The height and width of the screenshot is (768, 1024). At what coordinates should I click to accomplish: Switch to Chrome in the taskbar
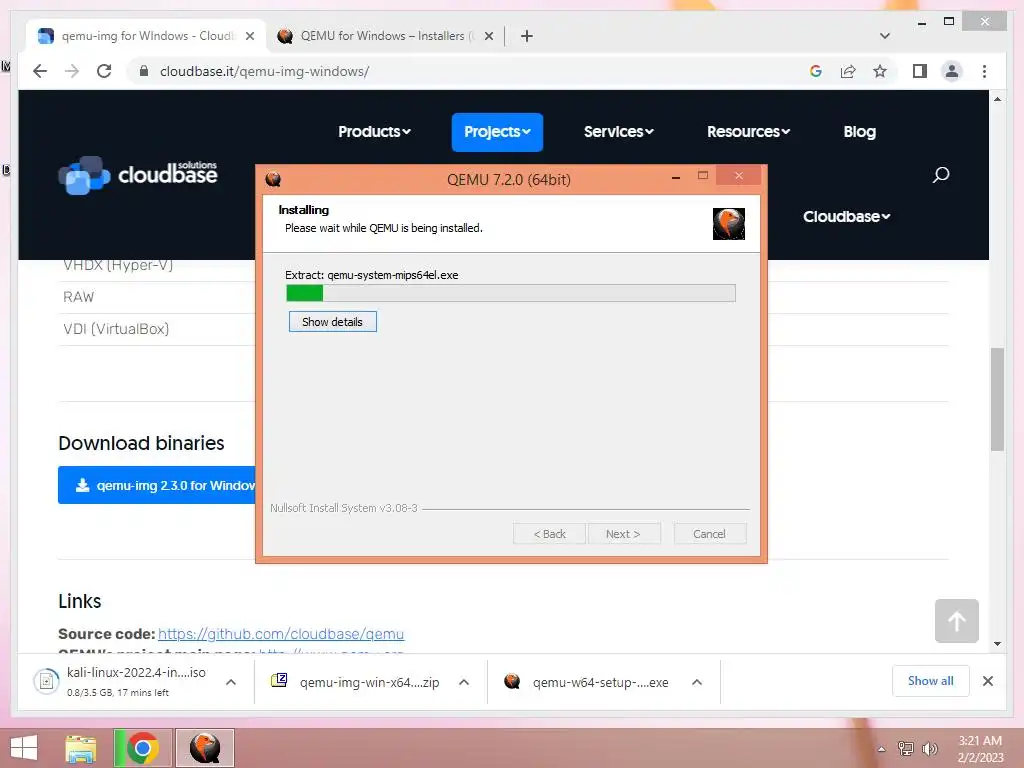(142, 748)
